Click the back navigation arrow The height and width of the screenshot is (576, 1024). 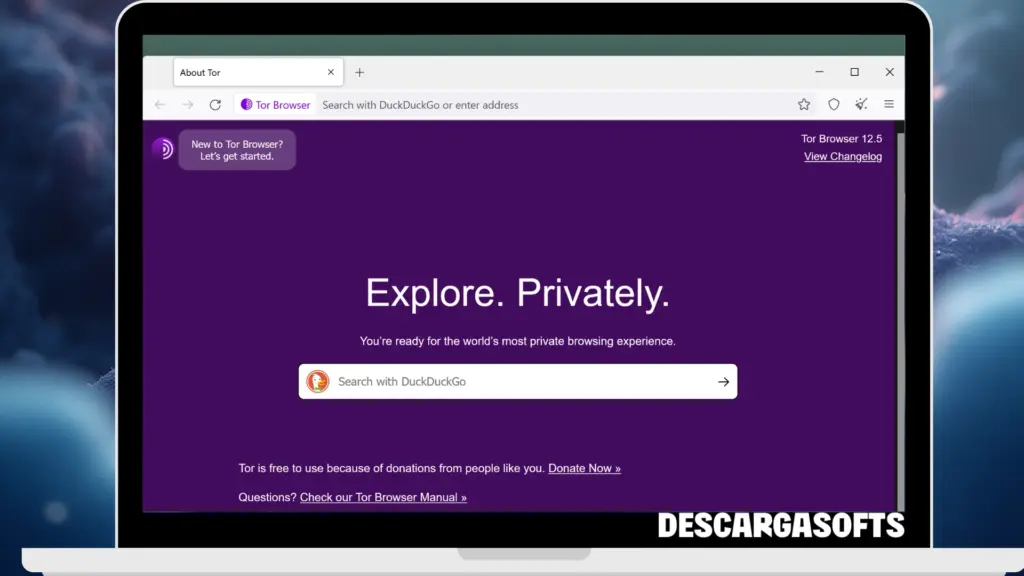point(160,104)
